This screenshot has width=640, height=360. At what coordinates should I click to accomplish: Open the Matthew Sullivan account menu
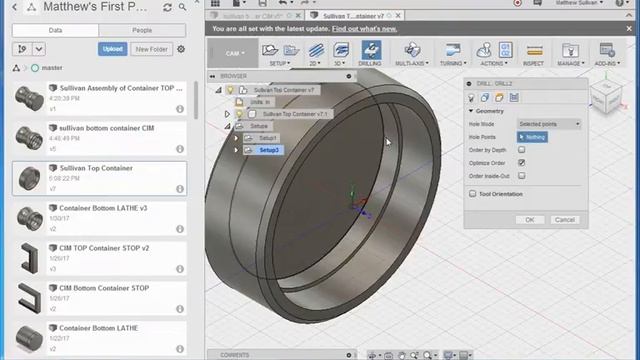[579, 3]
